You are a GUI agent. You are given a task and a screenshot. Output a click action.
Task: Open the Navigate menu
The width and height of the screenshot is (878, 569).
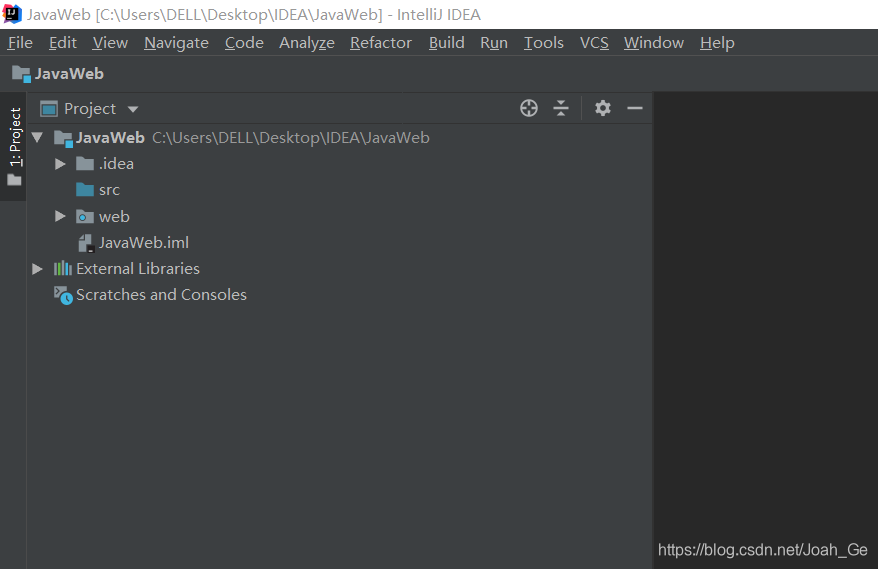pos(176,43)
